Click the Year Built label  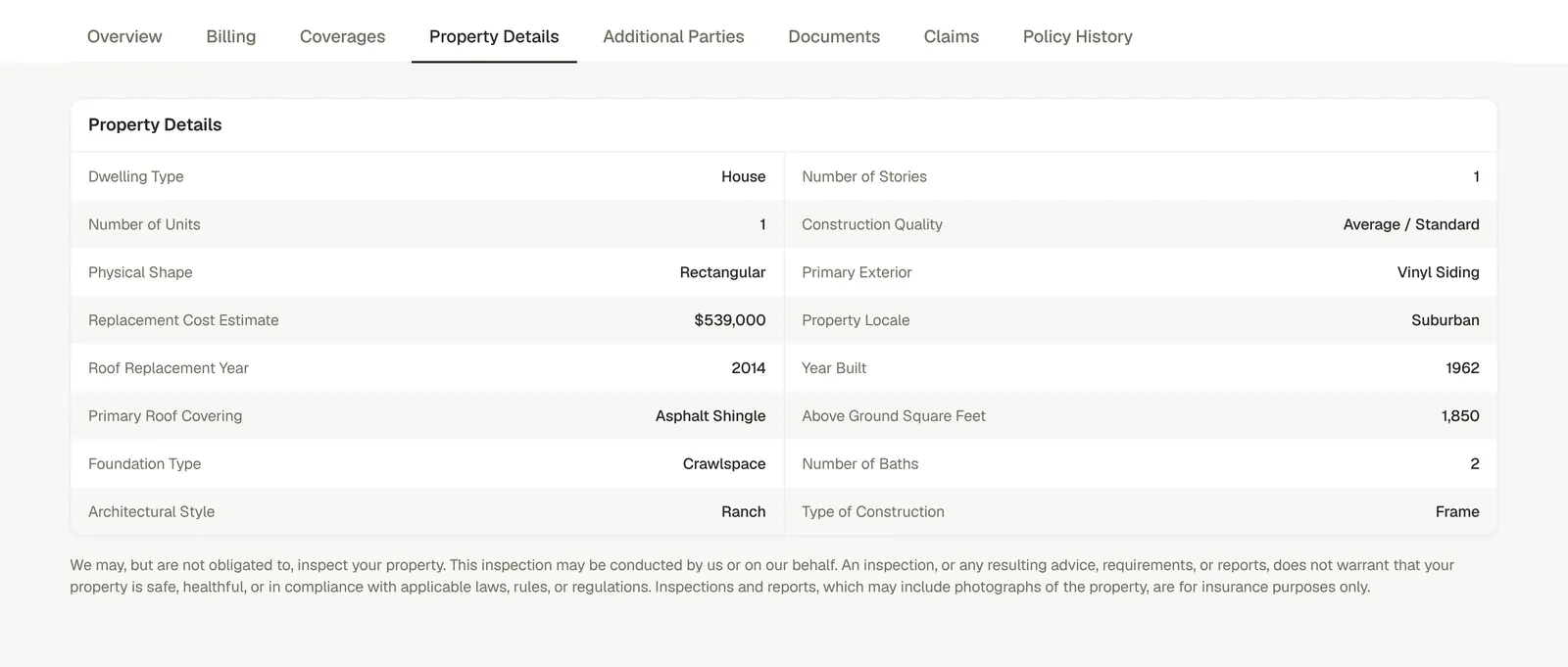click(x=834, y=368)
